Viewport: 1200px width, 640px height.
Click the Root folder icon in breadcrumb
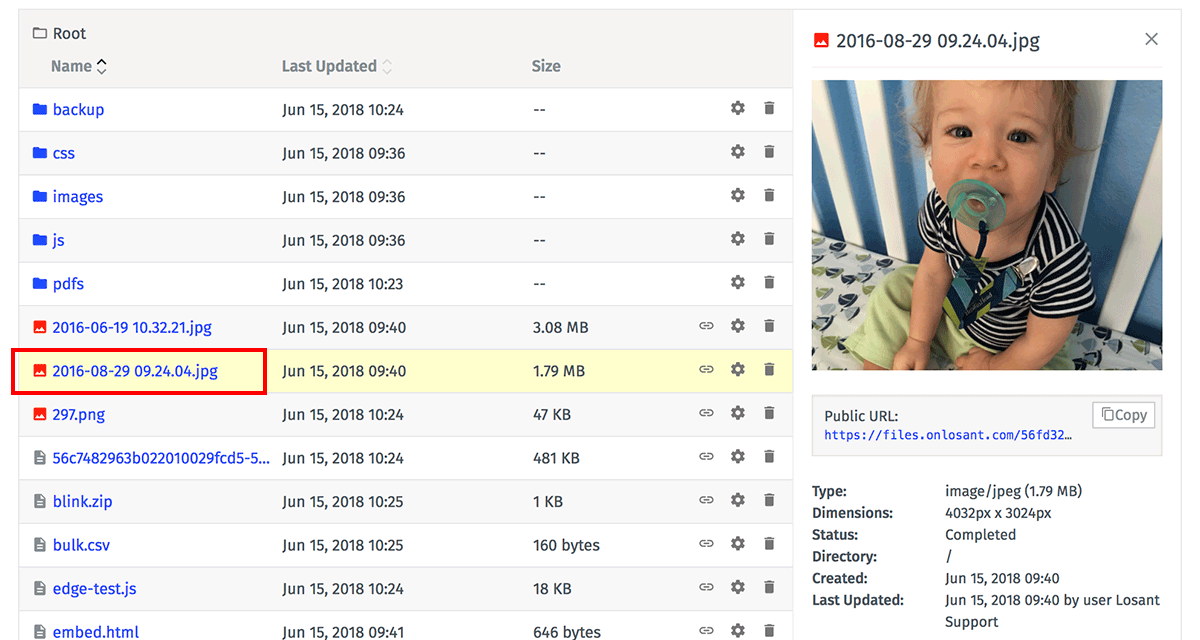pos(40,33)
